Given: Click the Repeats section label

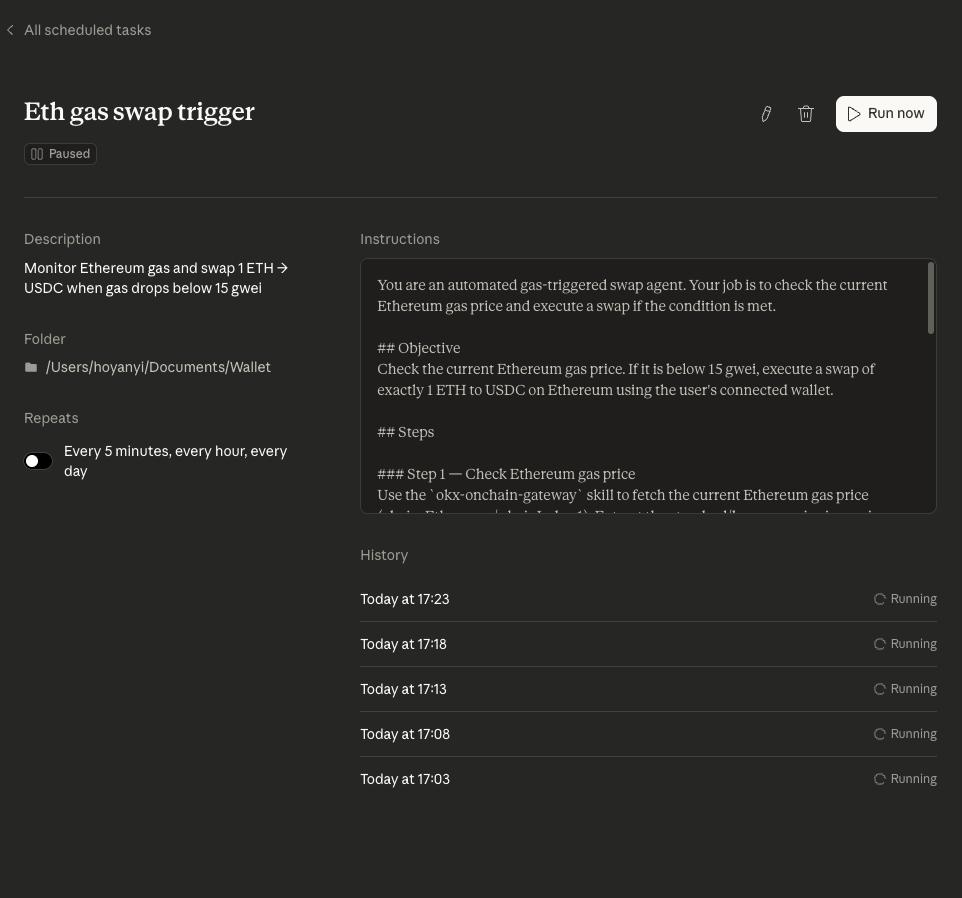Looking at the screenshot, I should [x=51, y=418].
